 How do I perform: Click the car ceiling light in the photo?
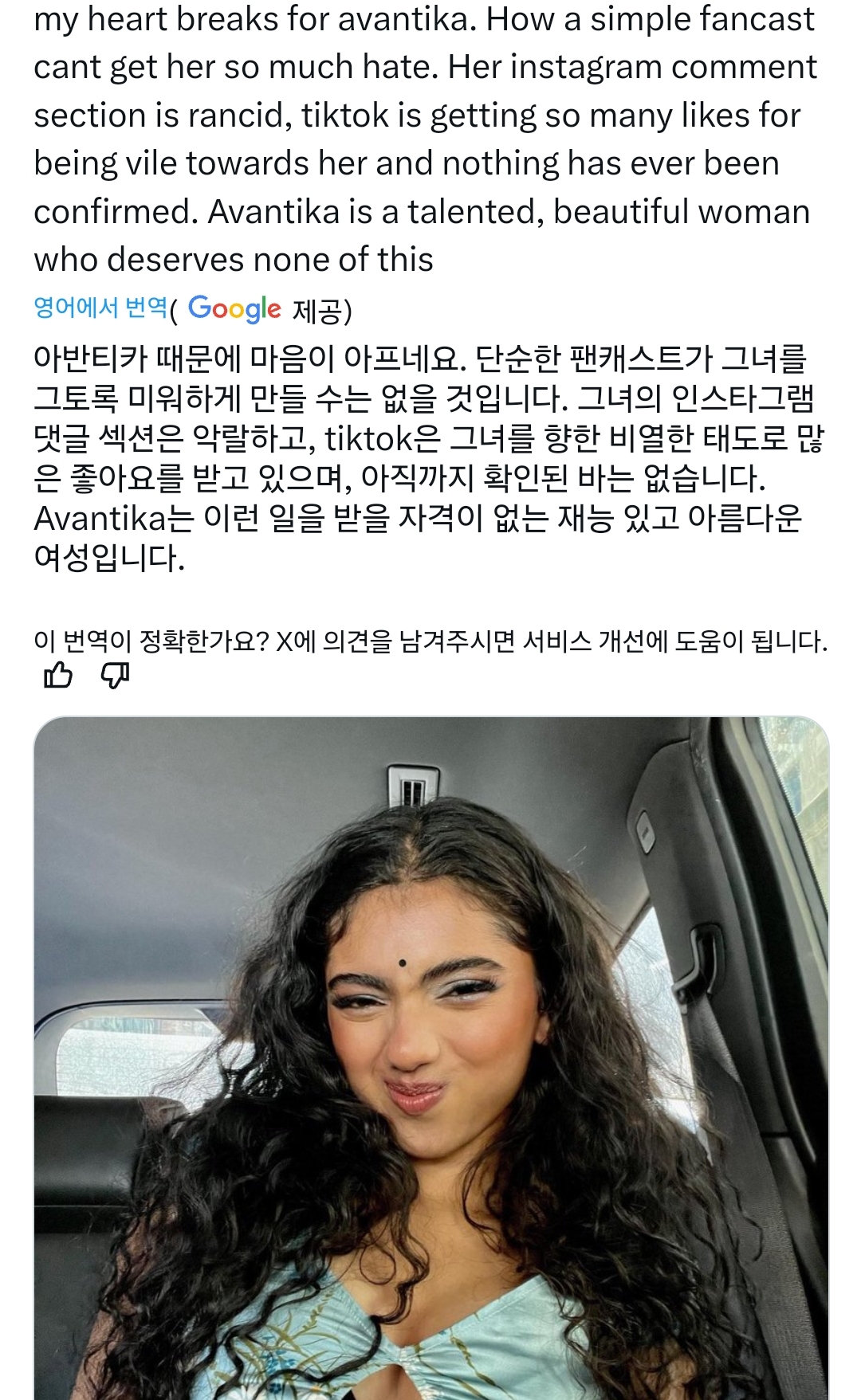click(x=412, y=786)
